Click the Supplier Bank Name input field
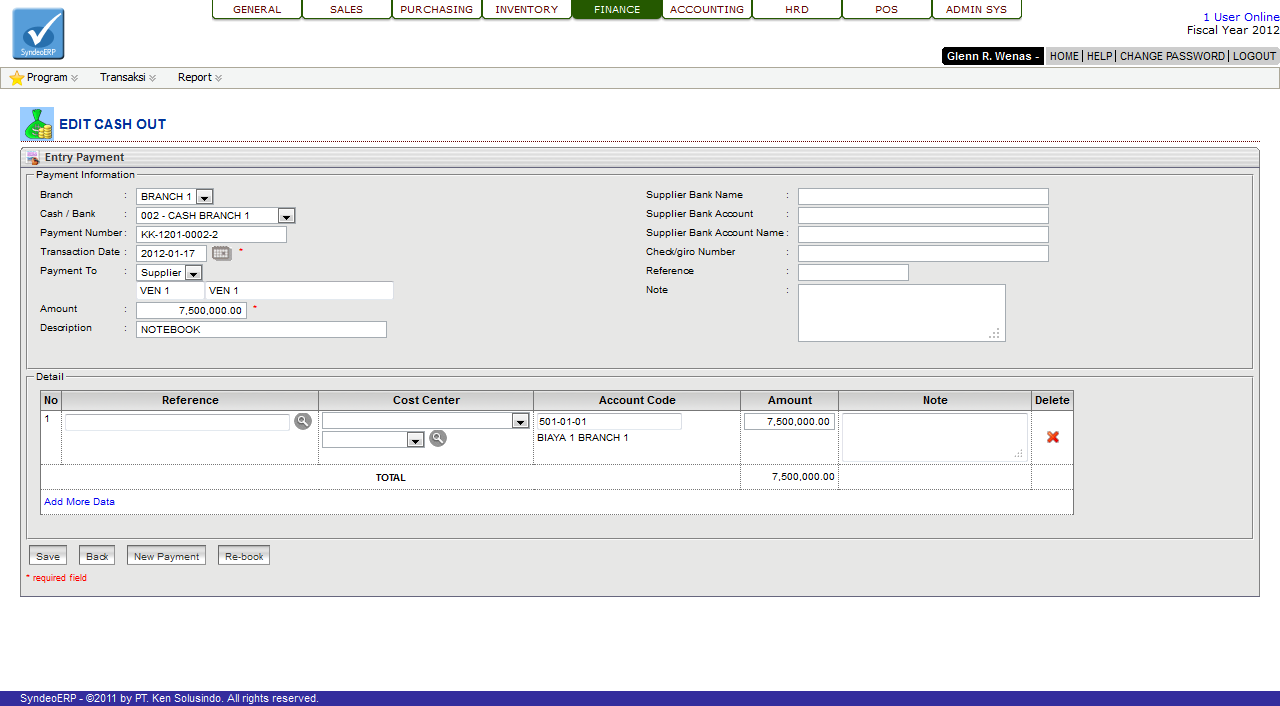Image resolution: width=1280 pixels, height=706 pixels. (x=923, y=197)
